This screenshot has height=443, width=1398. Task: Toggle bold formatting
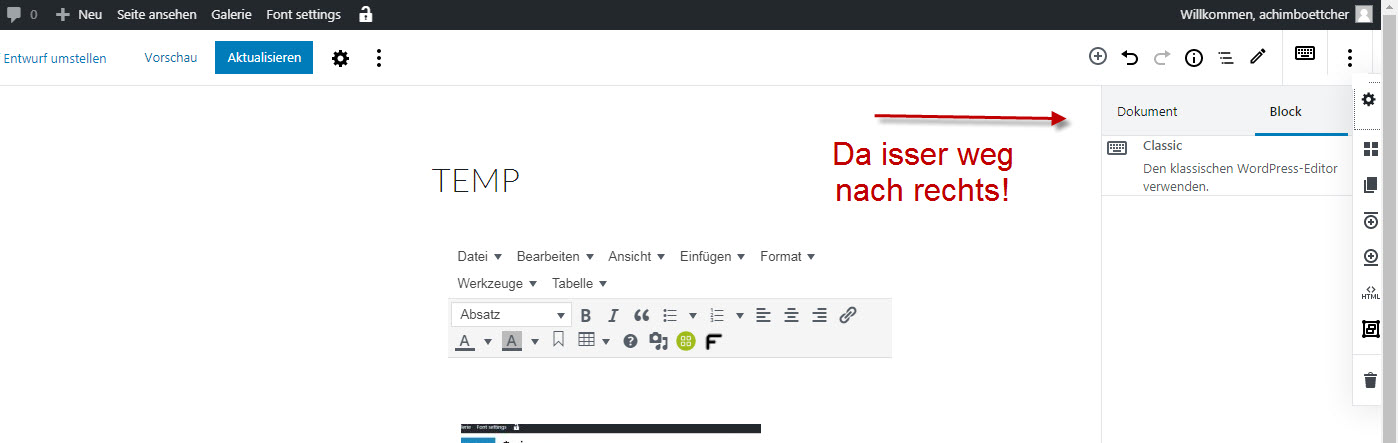tap(586, 315)
